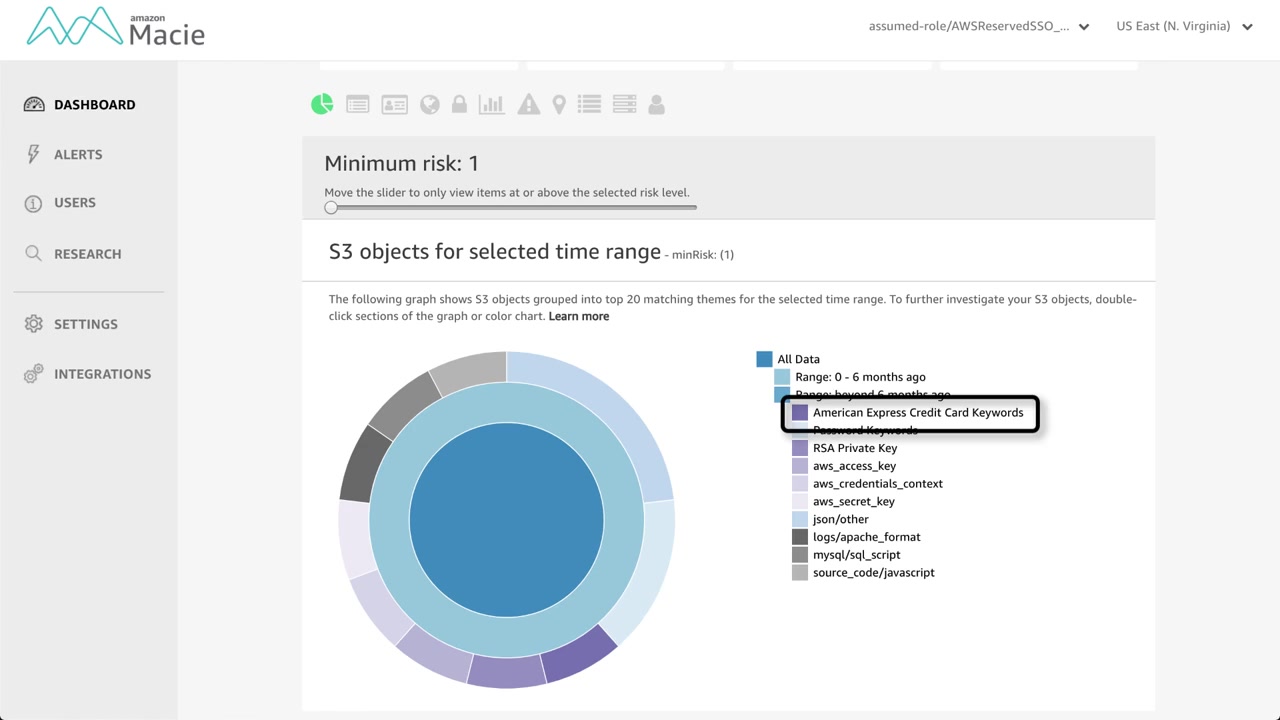Click the minimum risk slider handle
The image size is (1280, 720).
pos(331,207)
